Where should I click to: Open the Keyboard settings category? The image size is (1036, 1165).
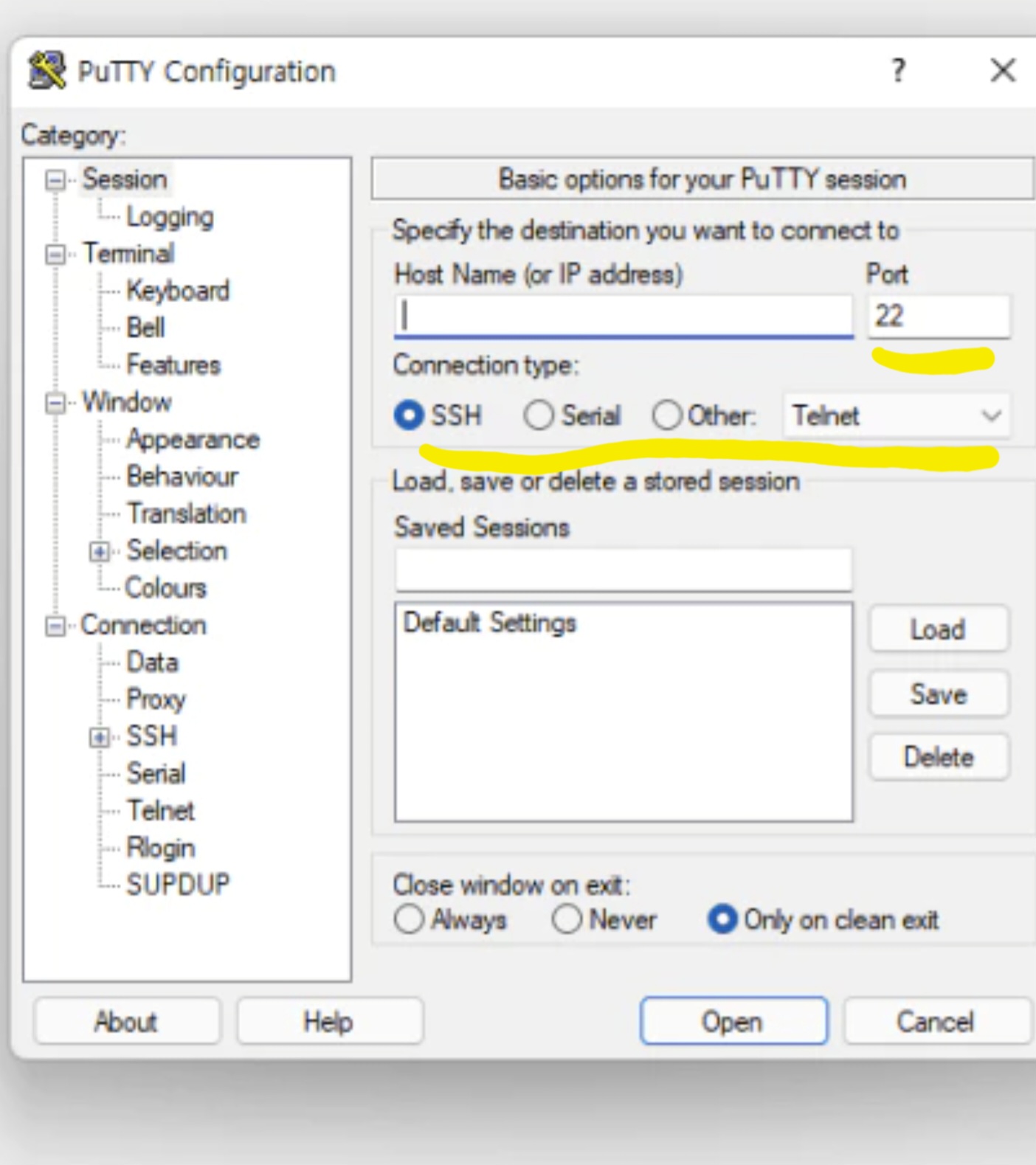tap(178, 291)
